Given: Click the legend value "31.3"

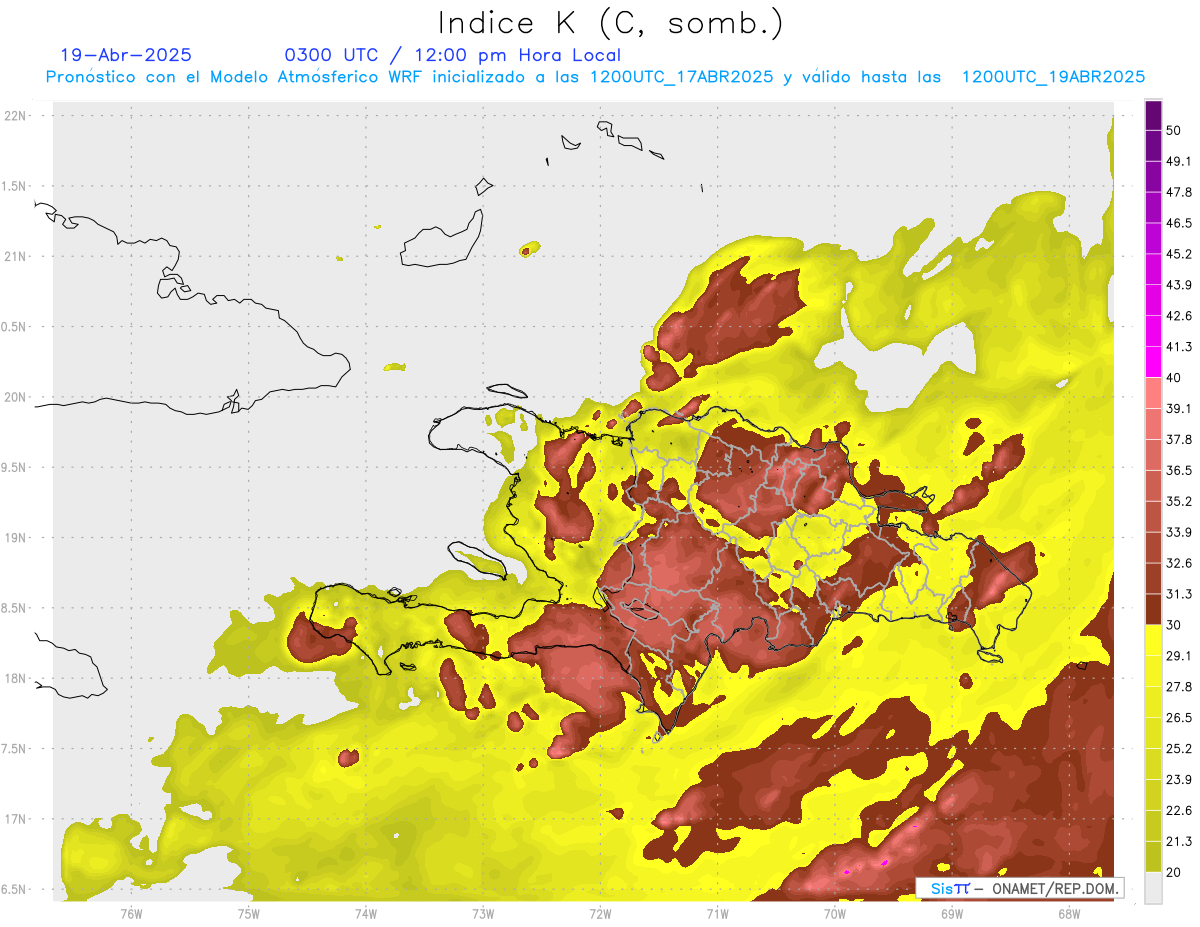Looking at the screenshot, I should tap(1179, 594).
